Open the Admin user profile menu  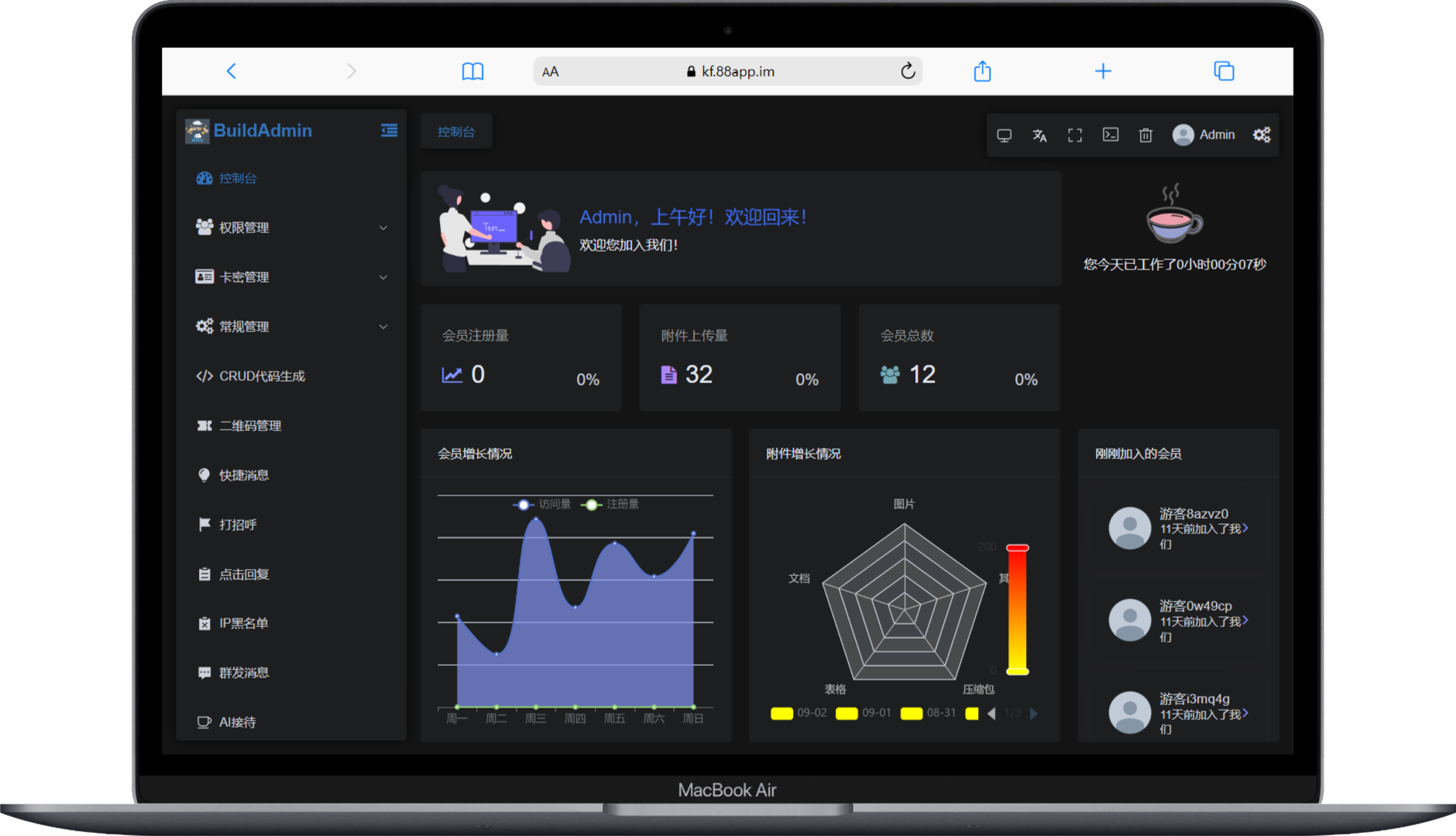[1204, 135]
